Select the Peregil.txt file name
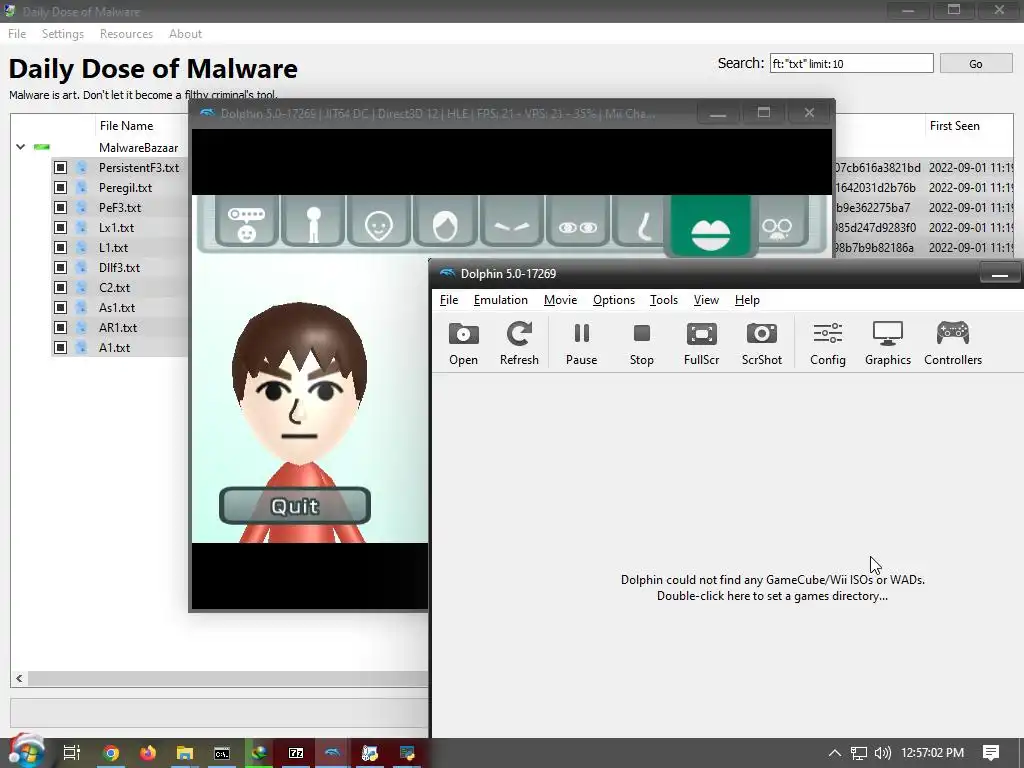Viewport: 1024px width, 768px height. pyautogui.click(x=125, y=187)
